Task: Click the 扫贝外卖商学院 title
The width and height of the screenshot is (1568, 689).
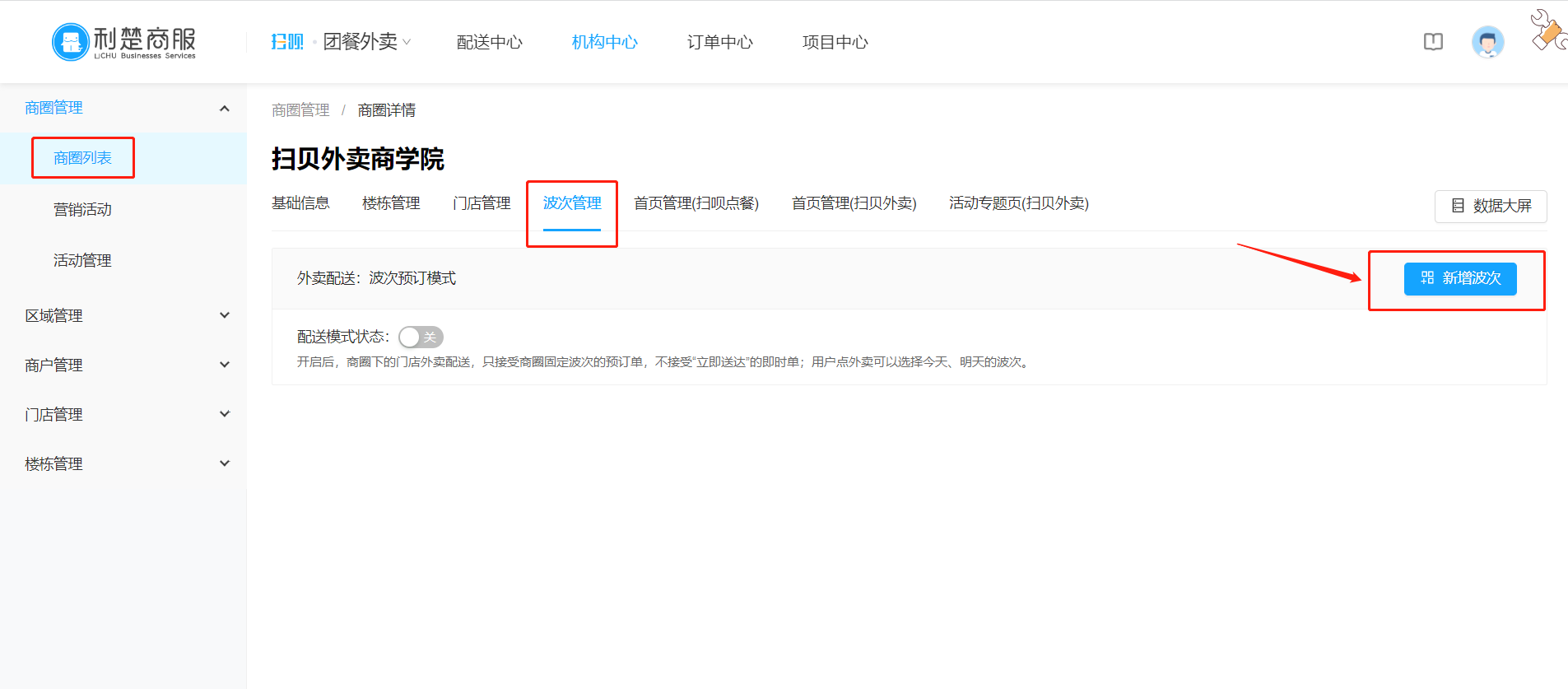Action: coord(358,159)
